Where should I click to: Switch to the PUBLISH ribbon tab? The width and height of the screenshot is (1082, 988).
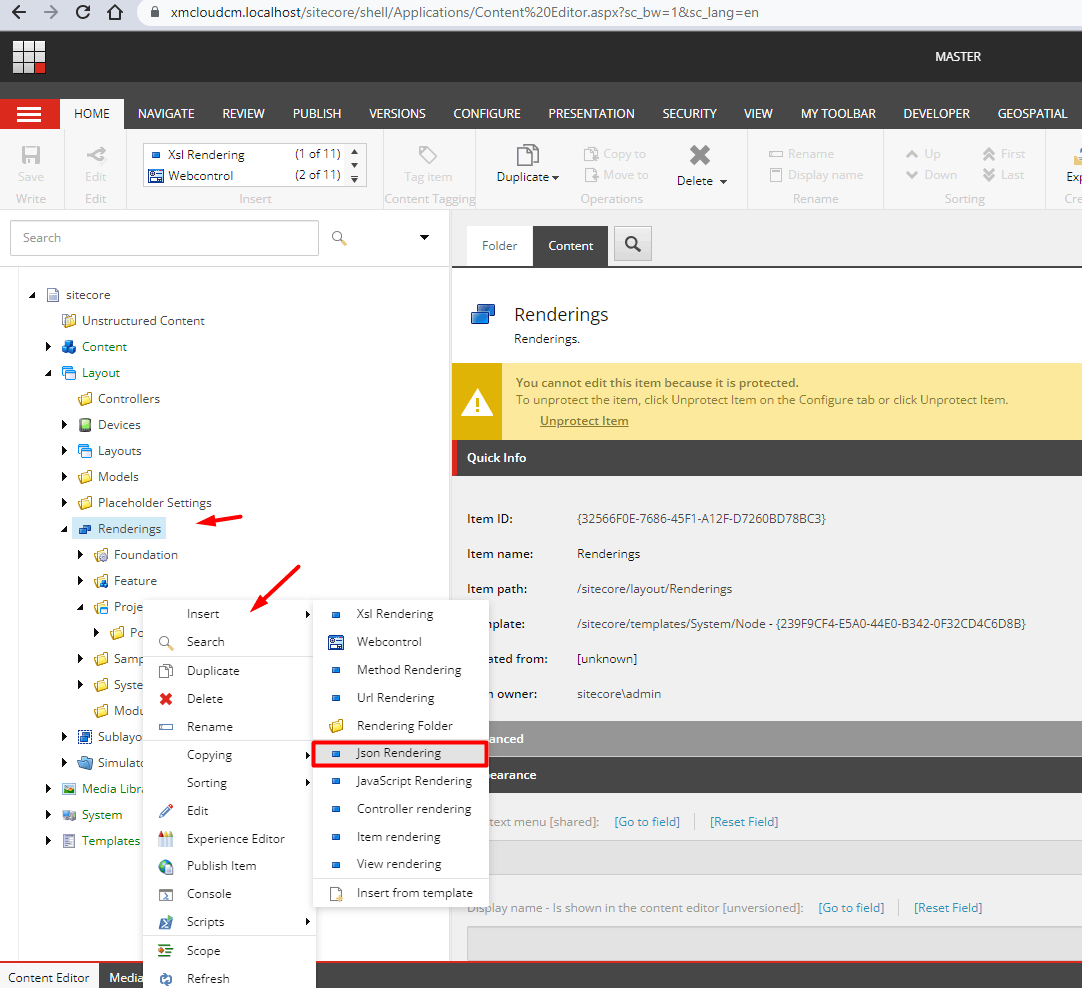317,114
